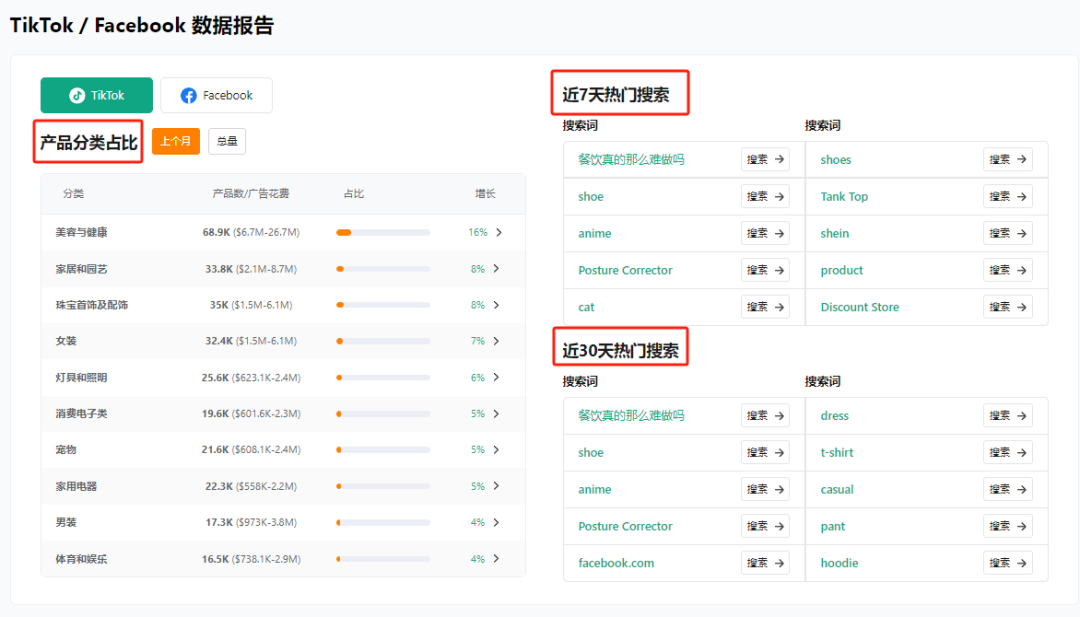Expand the 灯具和照明 row chevron
The width and height of the screenshot is (1080, 617).
pos(497,377)
